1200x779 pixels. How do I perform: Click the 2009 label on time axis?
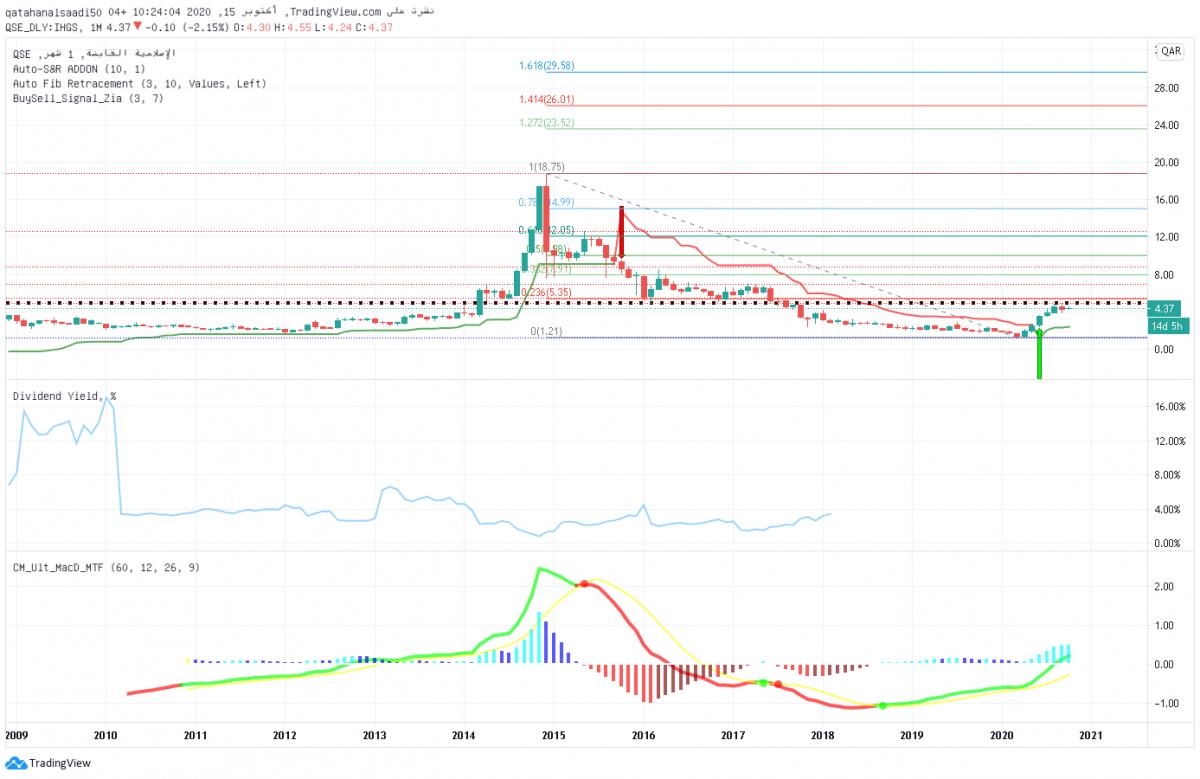point(17,735)
